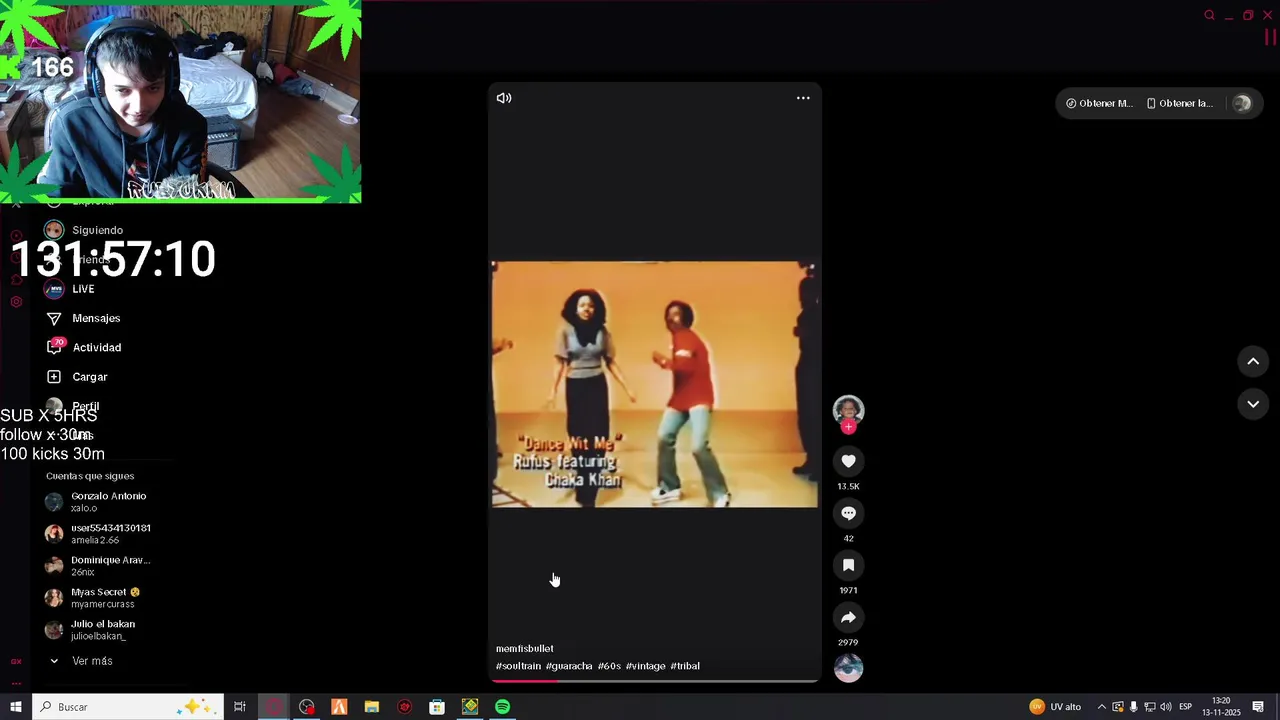The height and width of the screenshot is (720, 1280).
Task: Go to the next video with down chevron
Action: (1253, 404)
